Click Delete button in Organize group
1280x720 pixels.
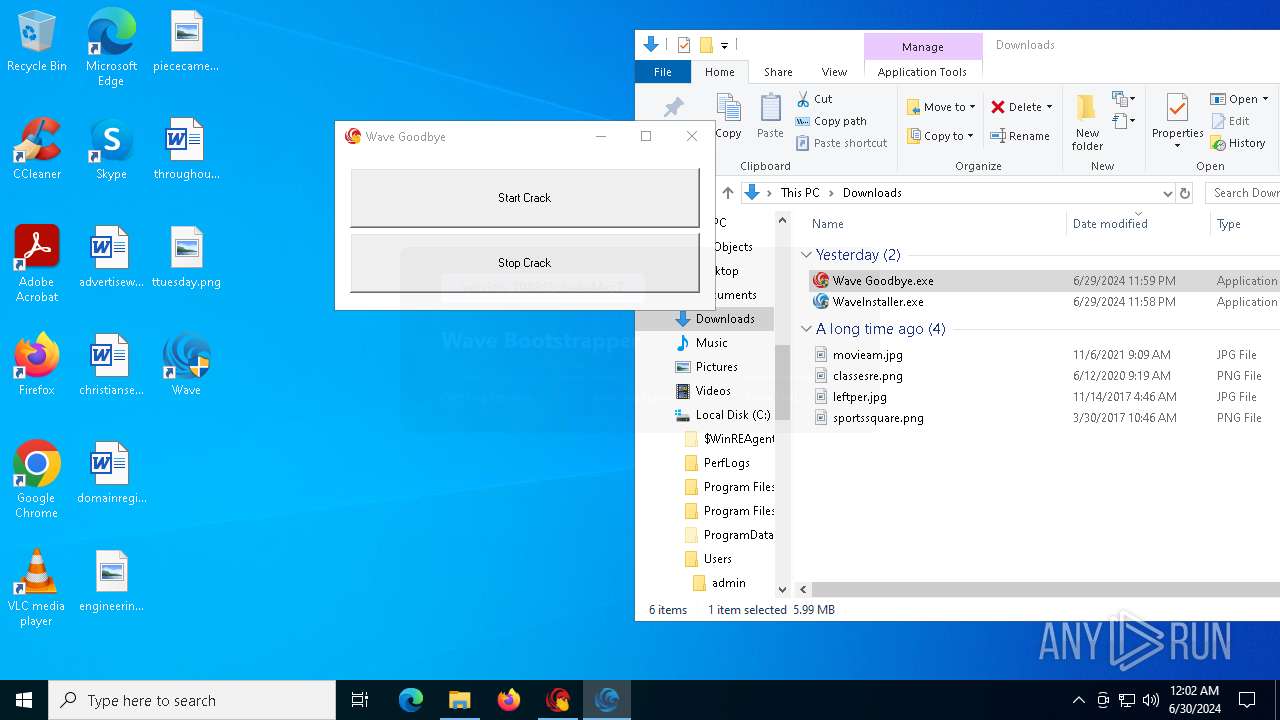(x=1016, y=107)
